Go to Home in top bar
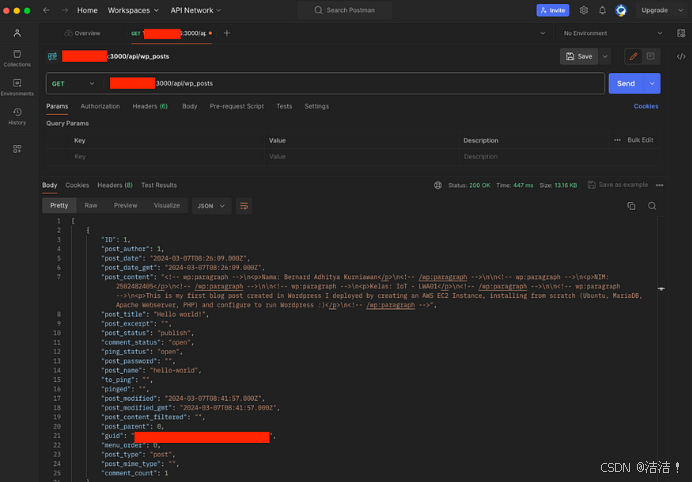This screenshot has width=692, height=482. 87,10
